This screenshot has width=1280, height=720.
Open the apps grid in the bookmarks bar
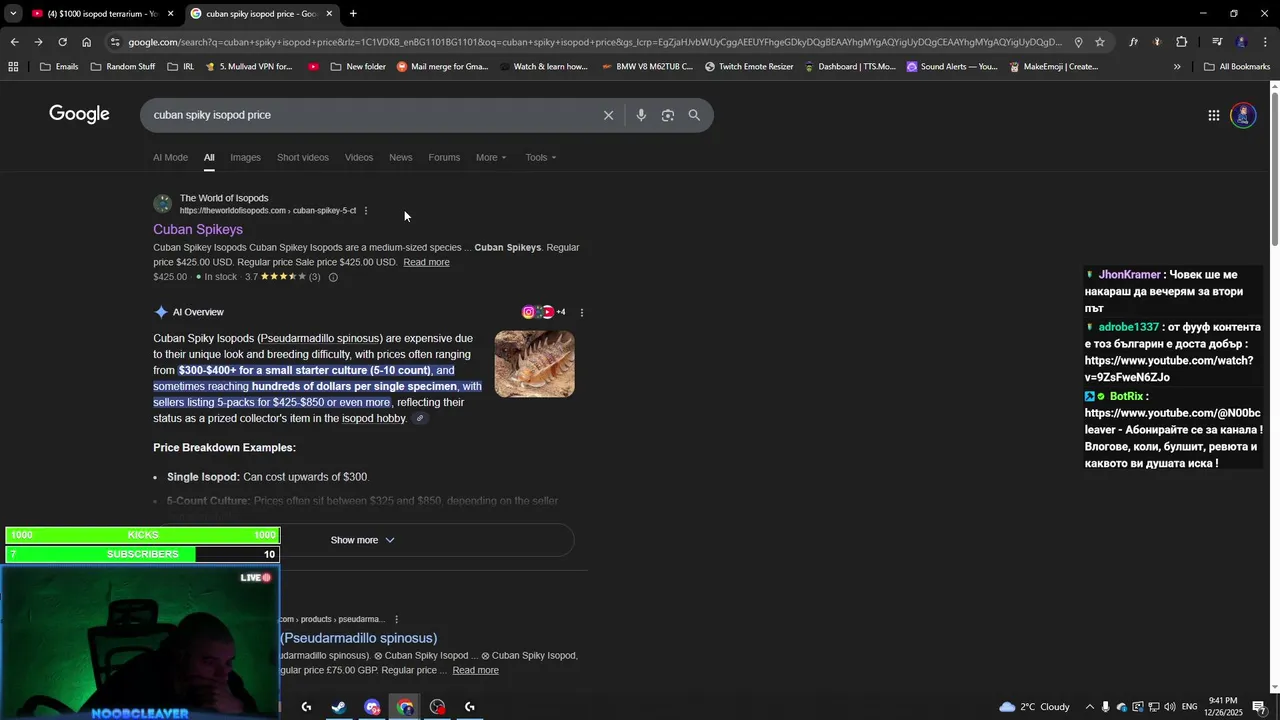(x=13, y=67)
